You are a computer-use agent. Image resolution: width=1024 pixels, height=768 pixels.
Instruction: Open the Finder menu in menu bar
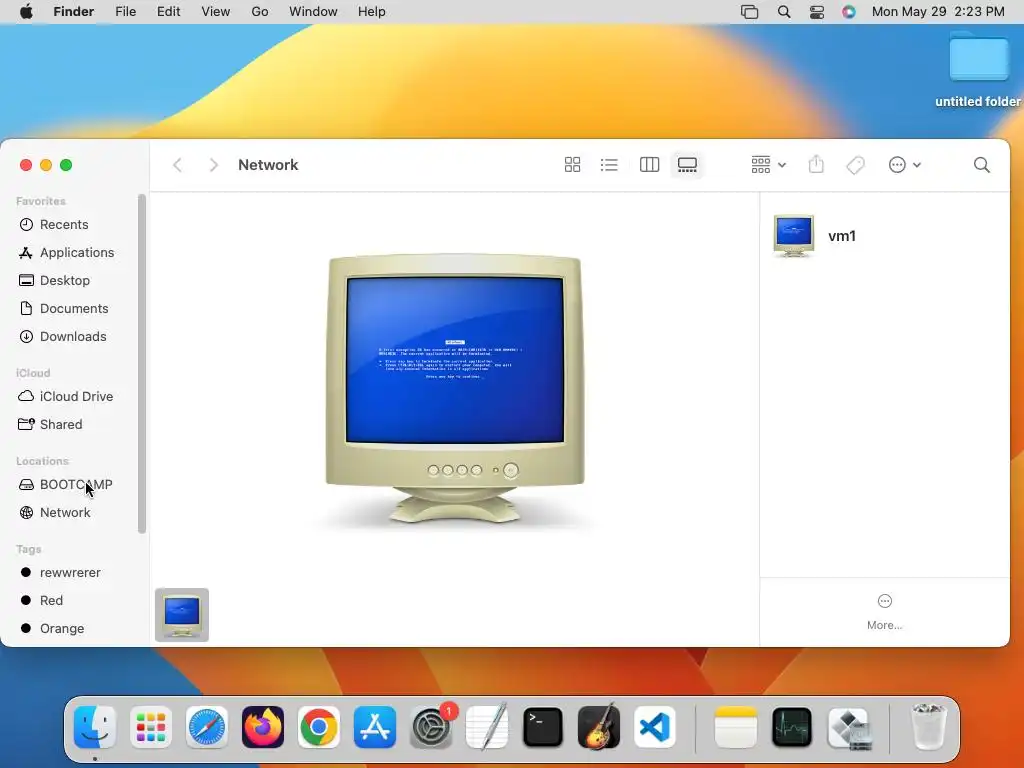coord(73,12)
